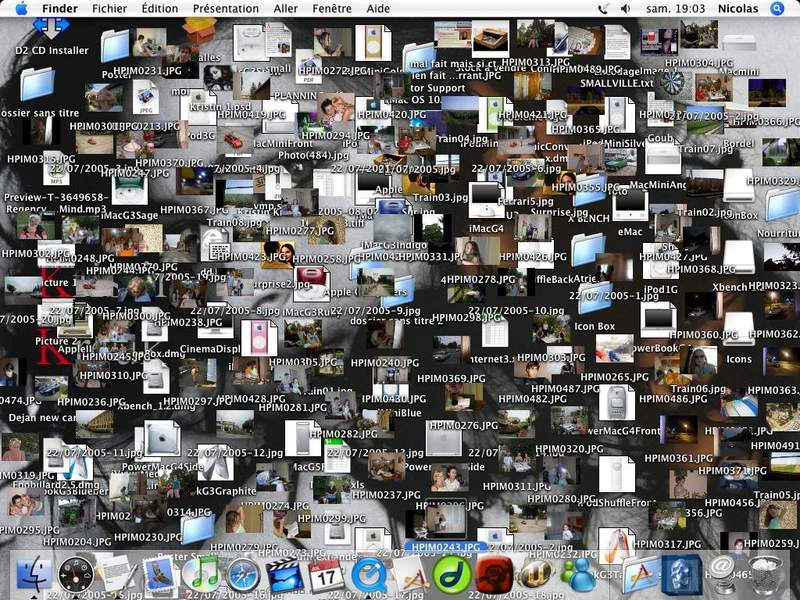
Task: Launch Dreamweaver green icon in Dock
Action: (452, 575)
